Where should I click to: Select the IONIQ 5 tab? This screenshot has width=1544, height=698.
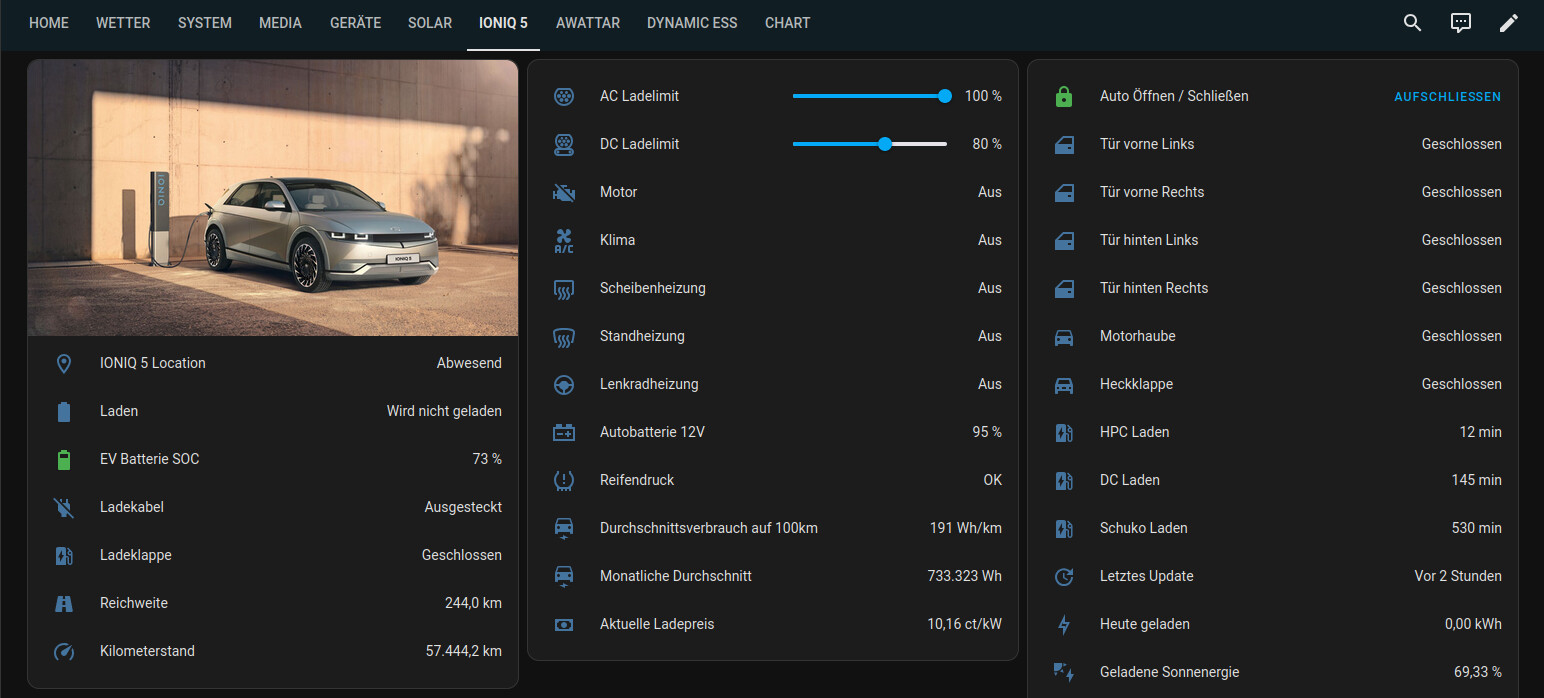pyautogui.click(x=503, y=23)
